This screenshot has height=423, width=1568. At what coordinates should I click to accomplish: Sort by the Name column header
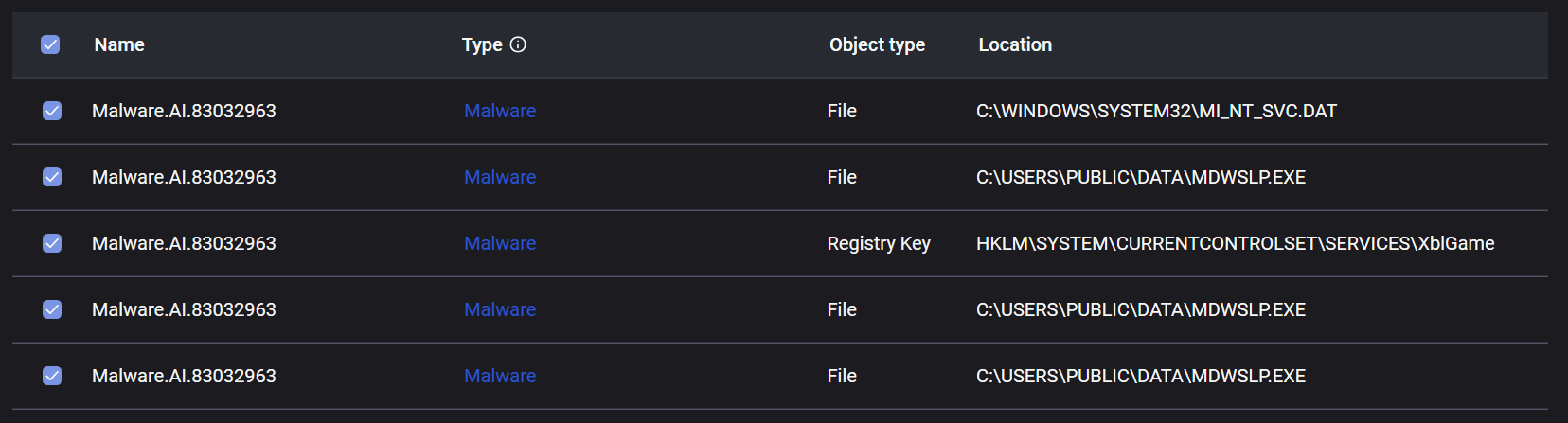119,44
